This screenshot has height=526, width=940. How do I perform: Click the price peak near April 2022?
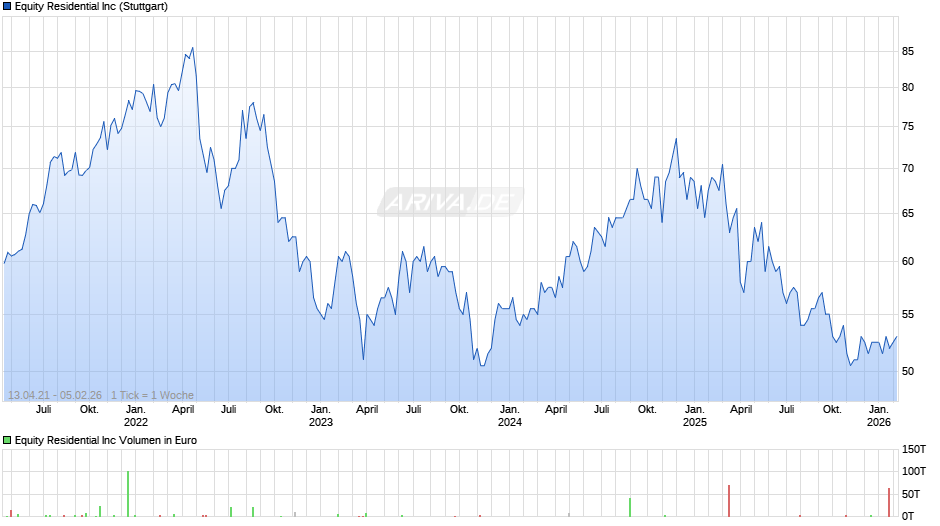tap(192, 48)
